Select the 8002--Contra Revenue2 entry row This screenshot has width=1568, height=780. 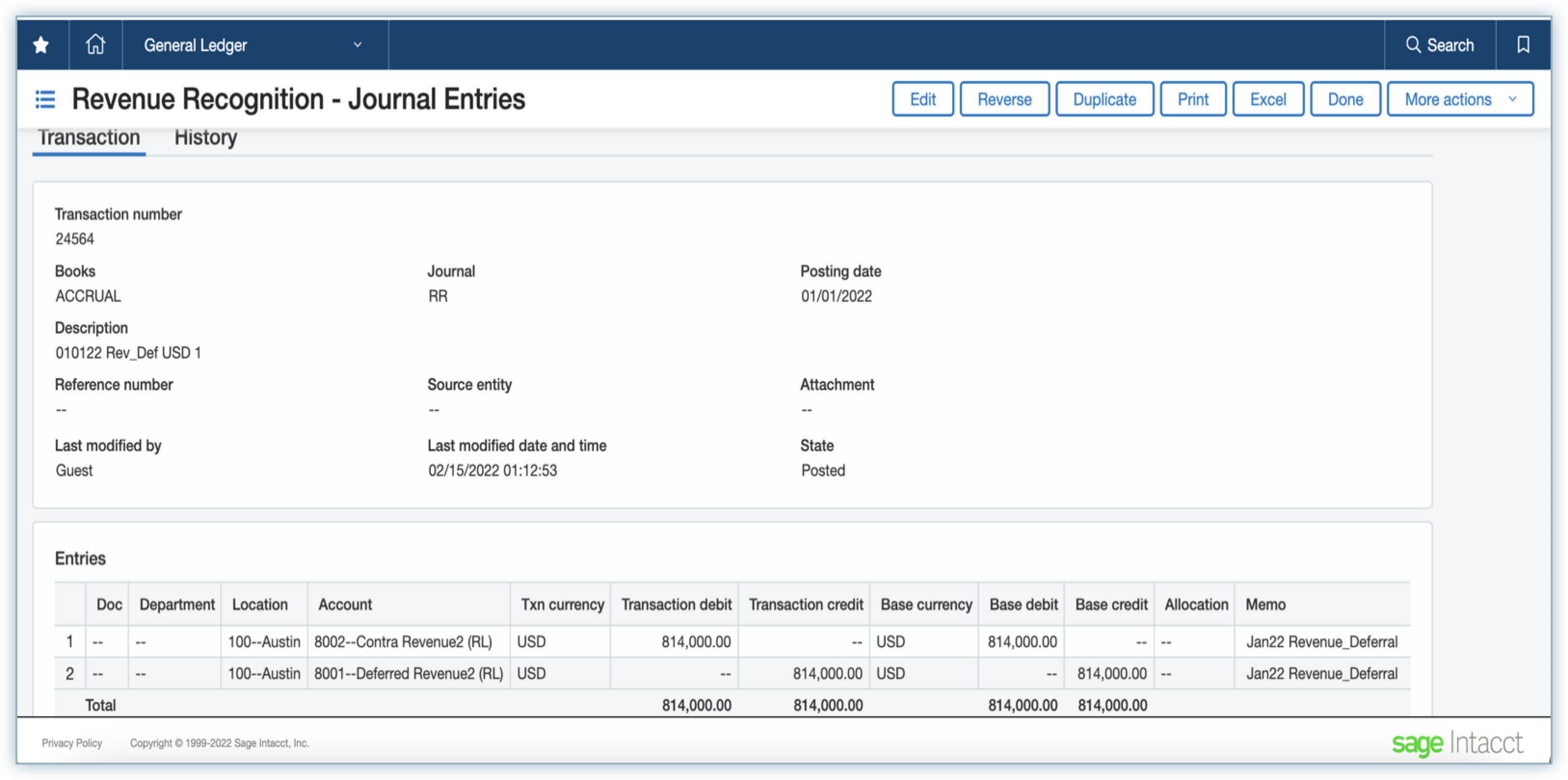click(x=402, y=642)
